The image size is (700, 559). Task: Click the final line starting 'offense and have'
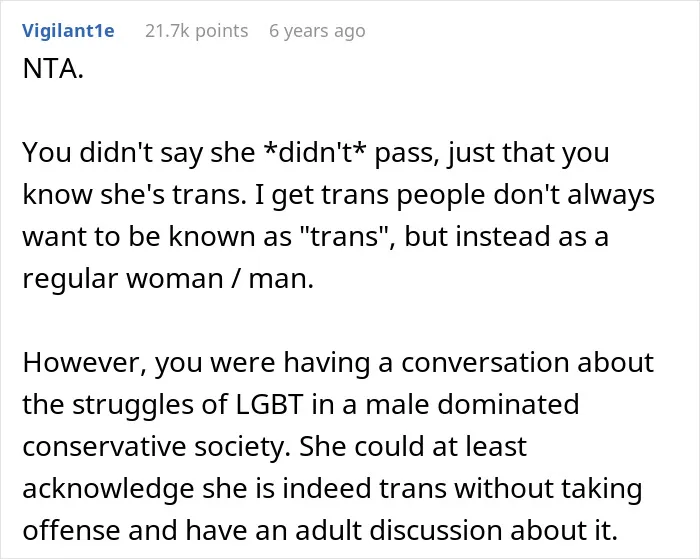320,530
